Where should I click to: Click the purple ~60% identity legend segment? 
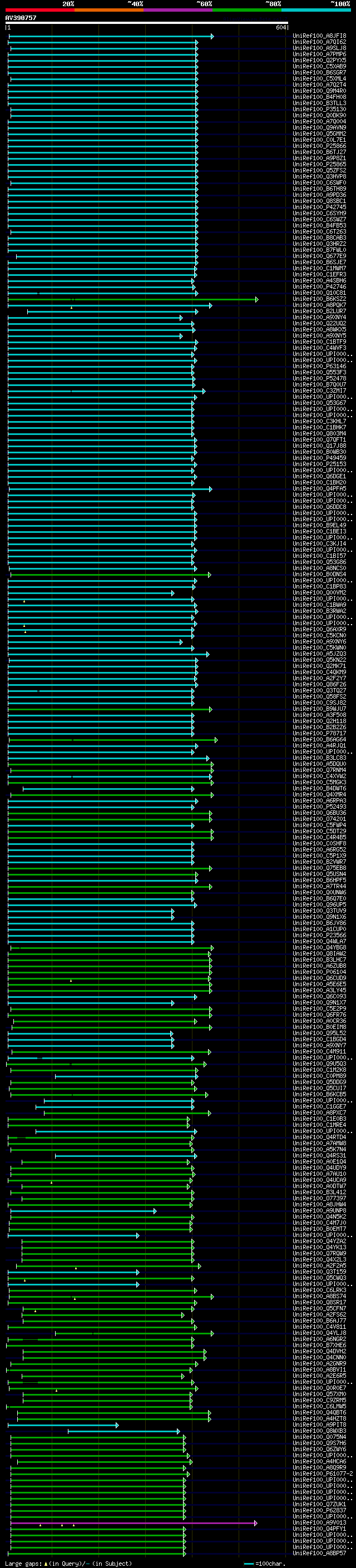click(x=179, y=10)
